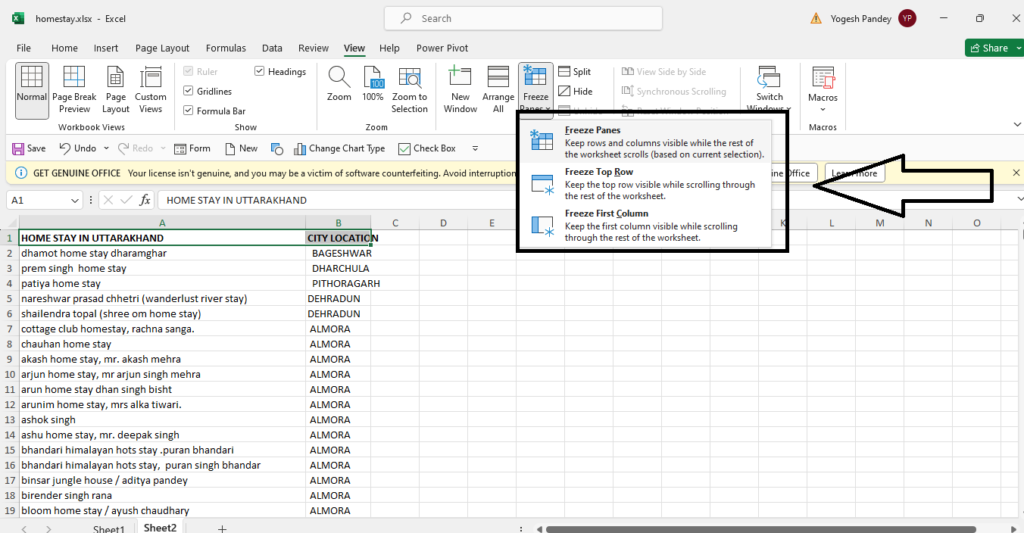Disable the Formula Bar checkbox
The width and height of the screenshot is (1024, 533).
coord(188,111)
